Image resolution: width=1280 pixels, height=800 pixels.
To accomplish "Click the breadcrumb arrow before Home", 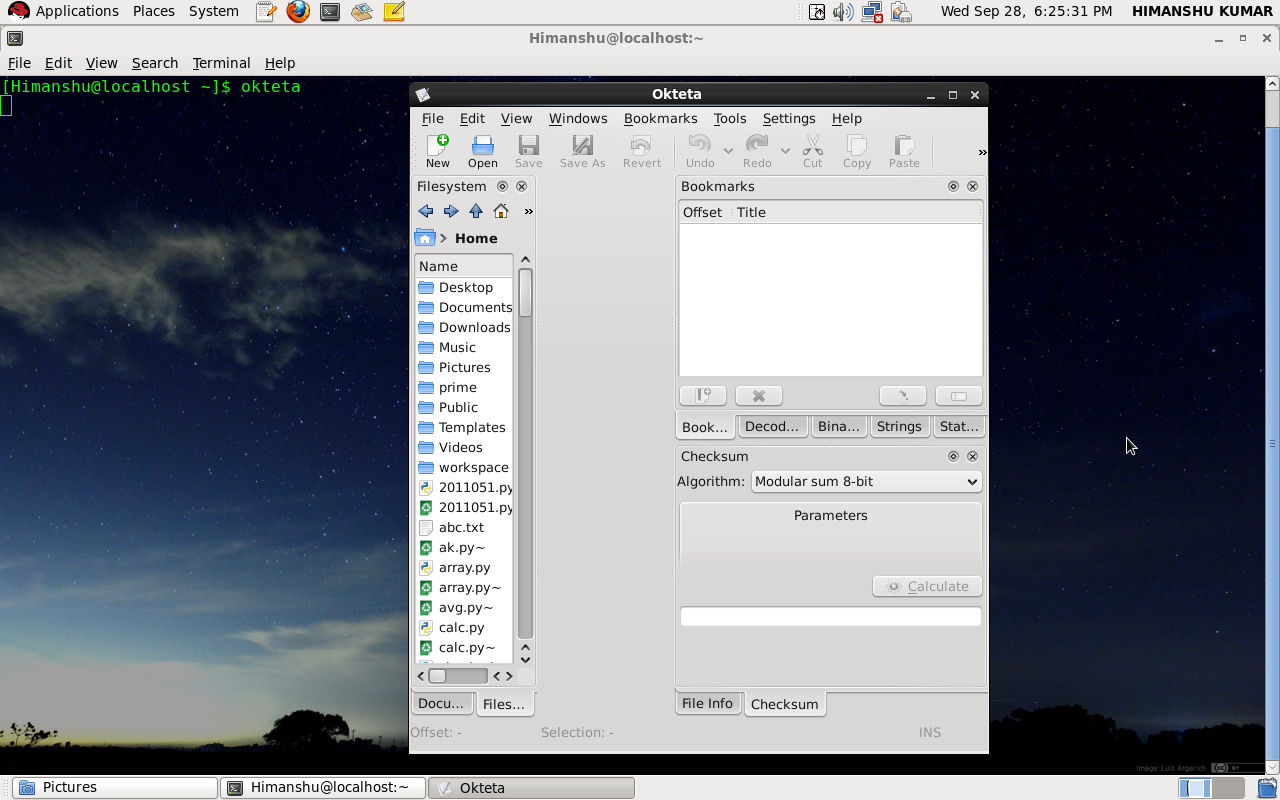I will [443, 238].
